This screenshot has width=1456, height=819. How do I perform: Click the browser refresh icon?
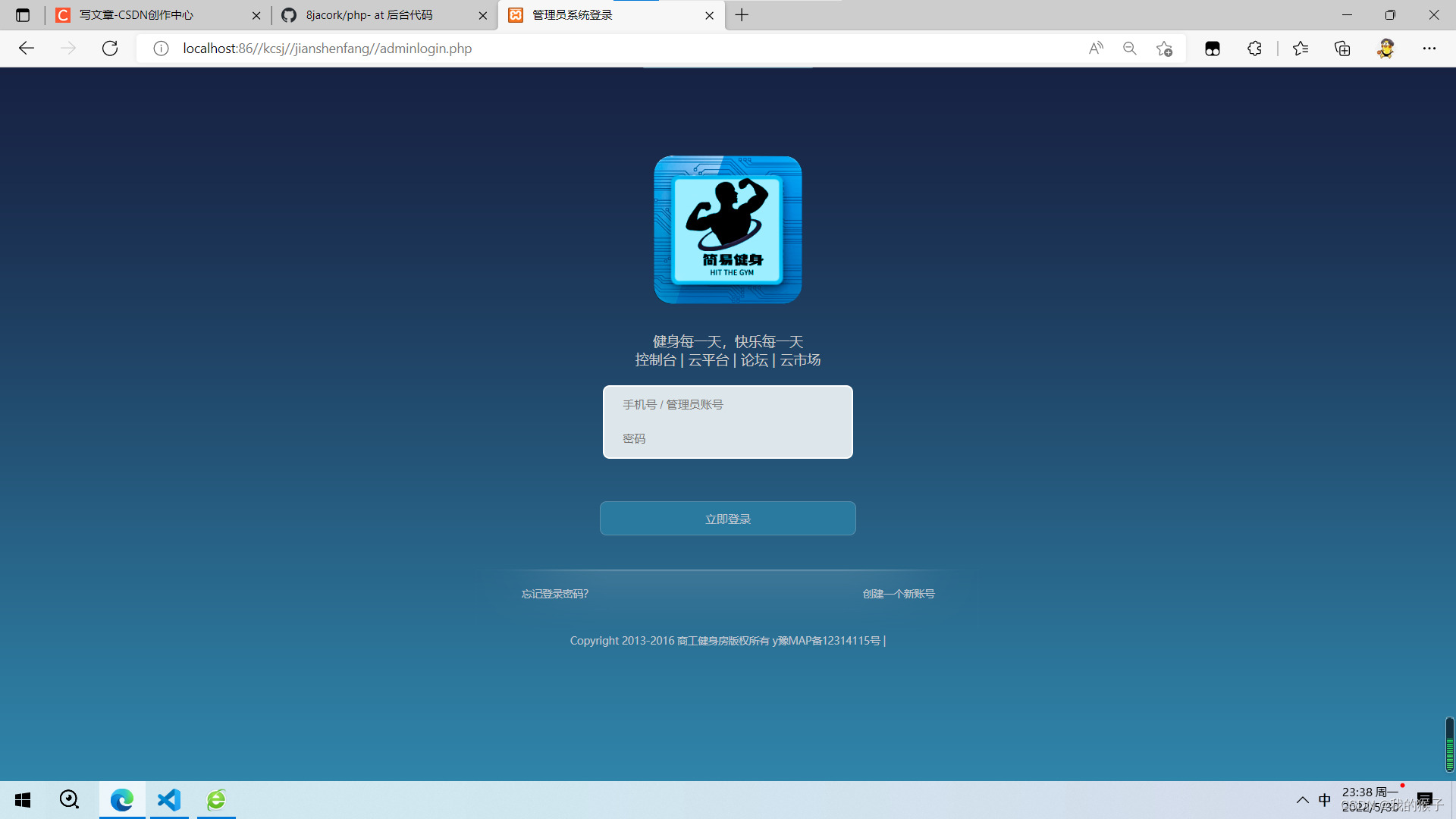[x=110, y=49]
